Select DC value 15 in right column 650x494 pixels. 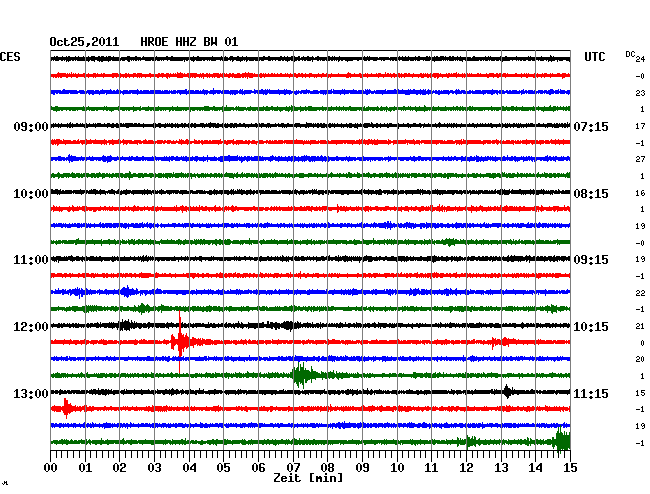[640, 393]
